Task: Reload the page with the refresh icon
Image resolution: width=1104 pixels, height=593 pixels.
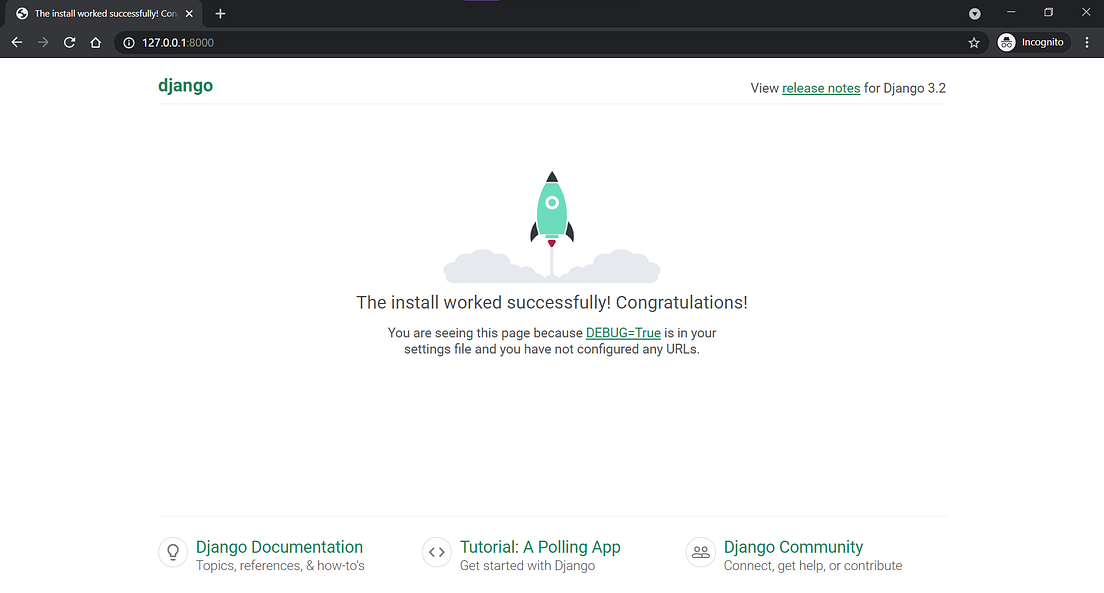Action: tap(69, 42)
